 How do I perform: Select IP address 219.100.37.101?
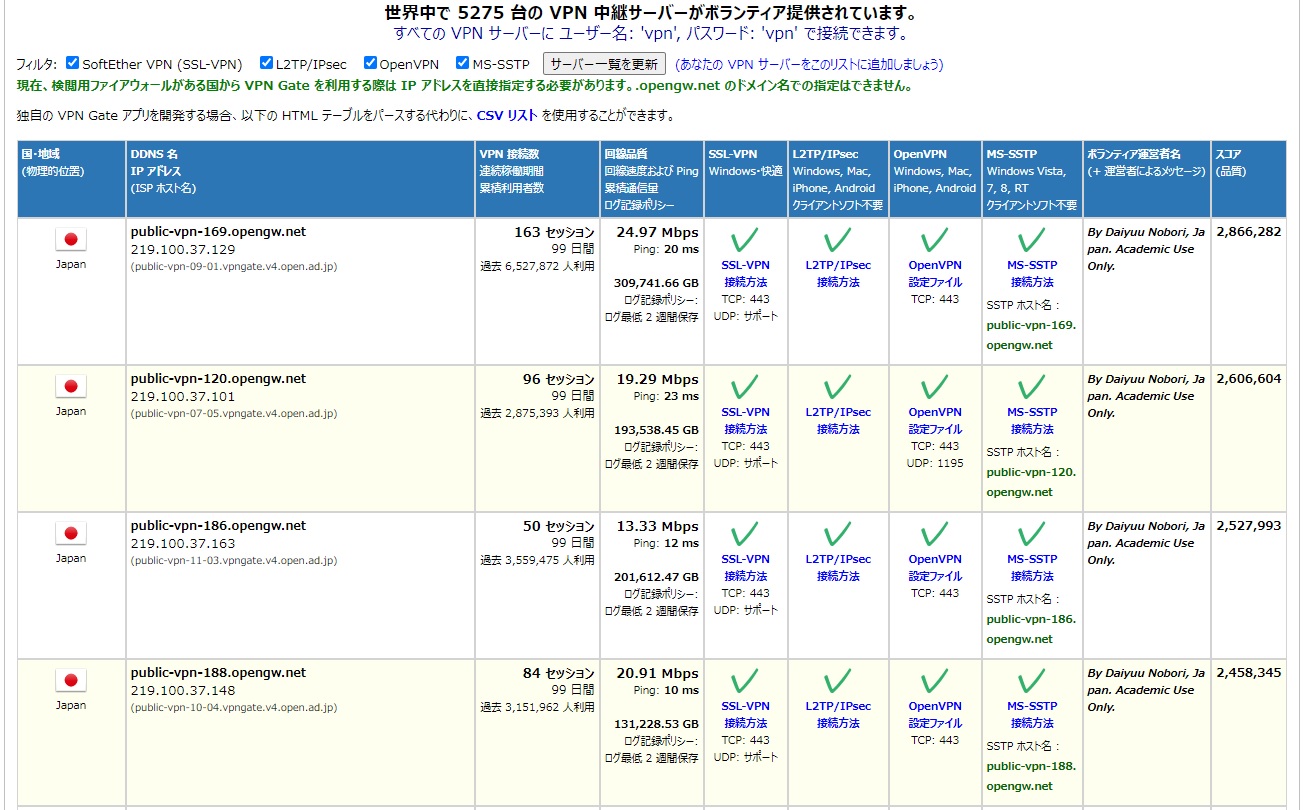click(x=183, y=396)
